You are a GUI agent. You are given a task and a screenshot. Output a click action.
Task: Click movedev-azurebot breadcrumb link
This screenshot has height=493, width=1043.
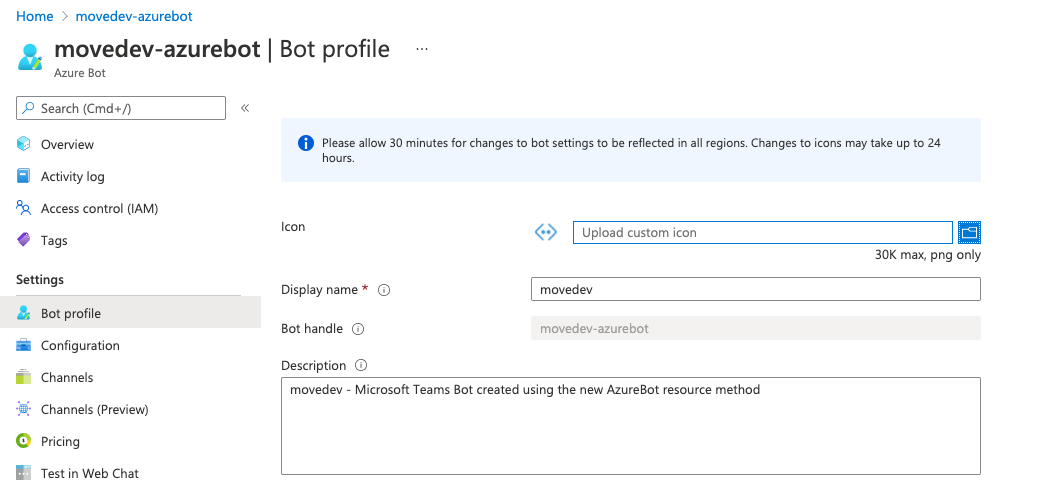134,16
